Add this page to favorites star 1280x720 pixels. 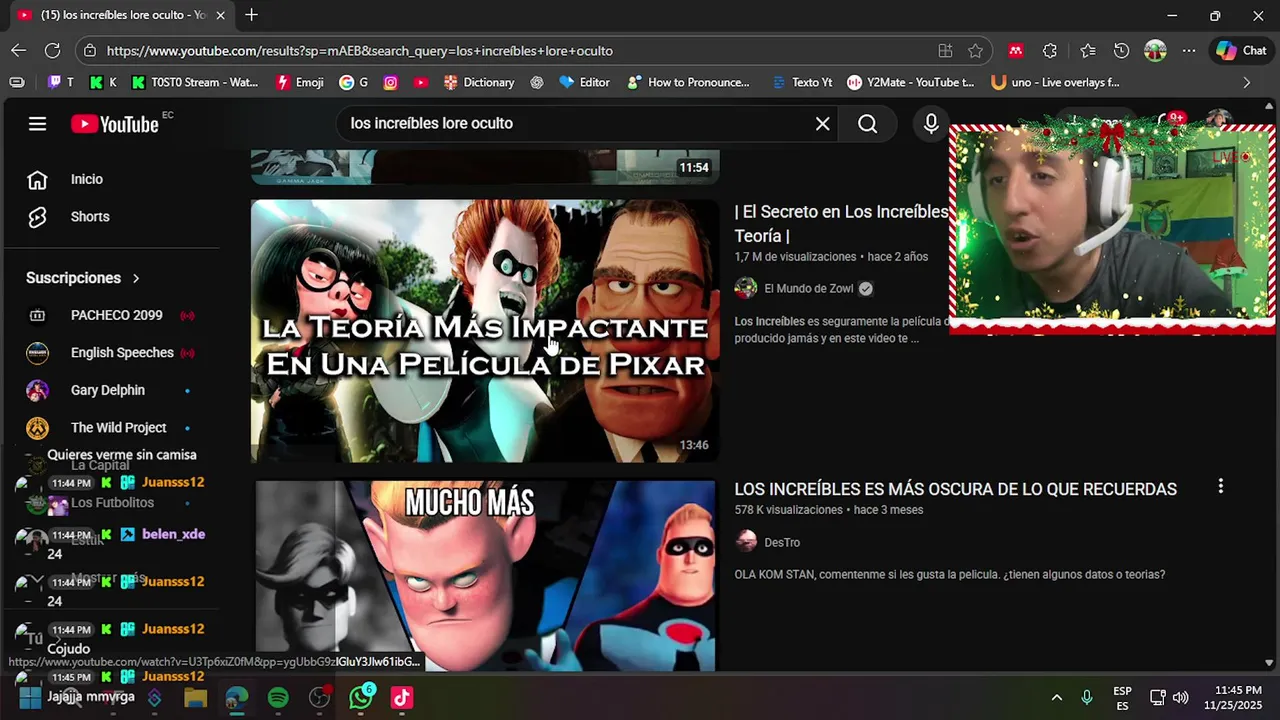tap(975, 50)
